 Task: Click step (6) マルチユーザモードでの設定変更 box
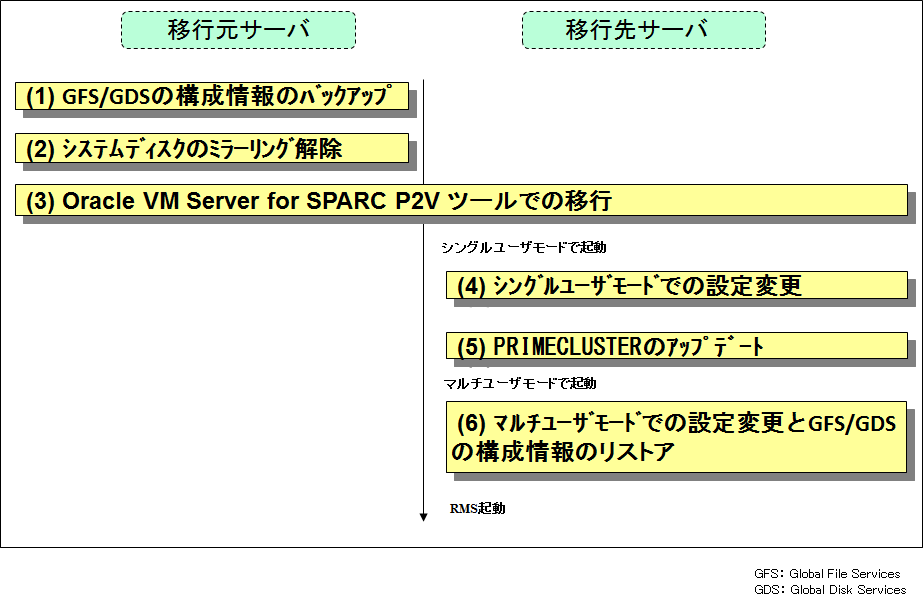[676, 437]
